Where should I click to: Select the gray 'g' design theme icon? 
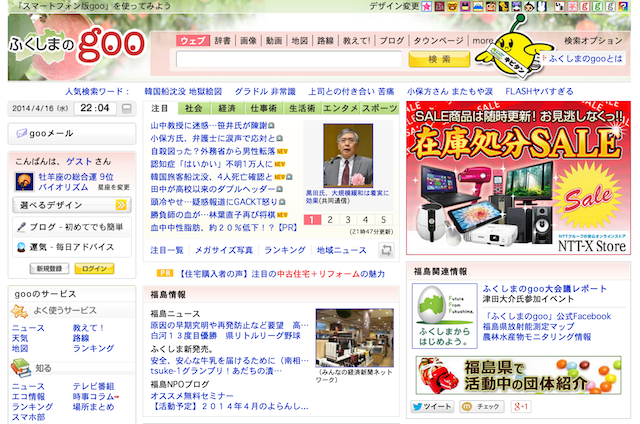click(611, 6)
